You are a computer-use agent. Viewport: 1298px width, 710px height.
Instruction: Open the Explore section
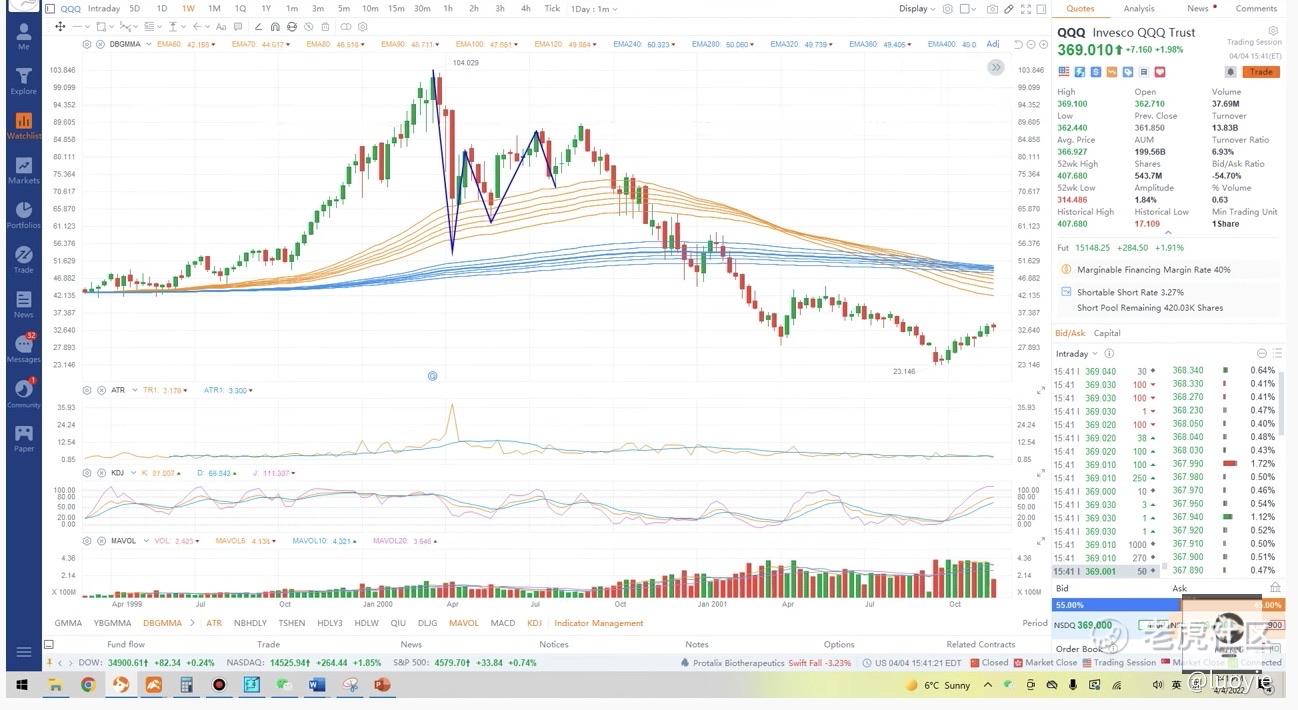point(23,81)
